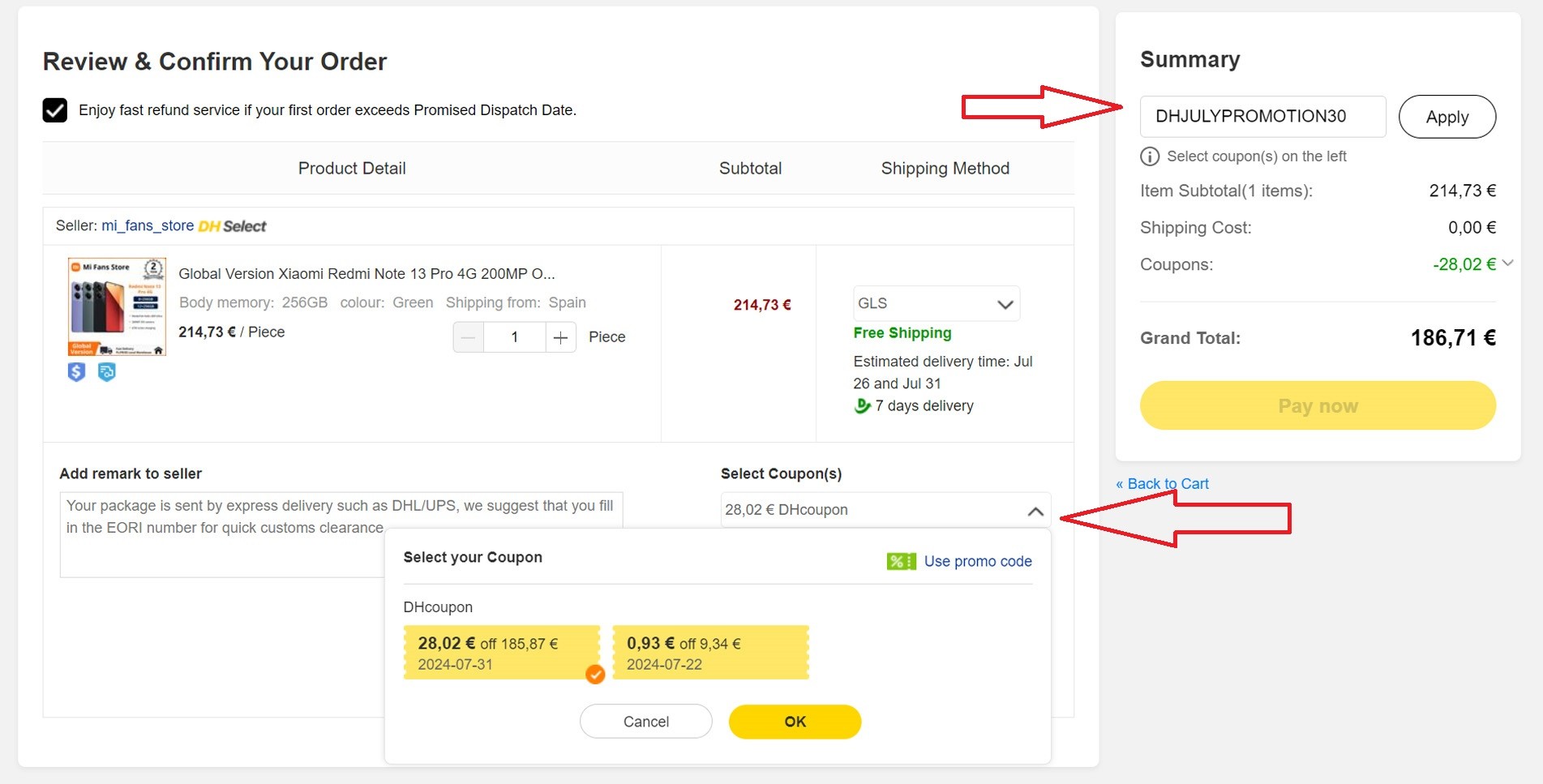Viewport: 1543px width, 784px height.
Task: Click the blue dollar shield badge icon
Action: [76, 372]
